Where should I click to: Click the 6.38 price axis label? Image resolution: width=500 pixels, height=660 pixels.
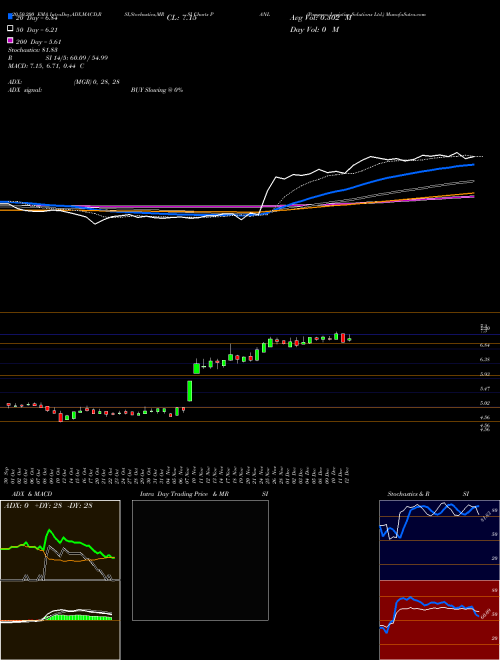pos(484,359)
